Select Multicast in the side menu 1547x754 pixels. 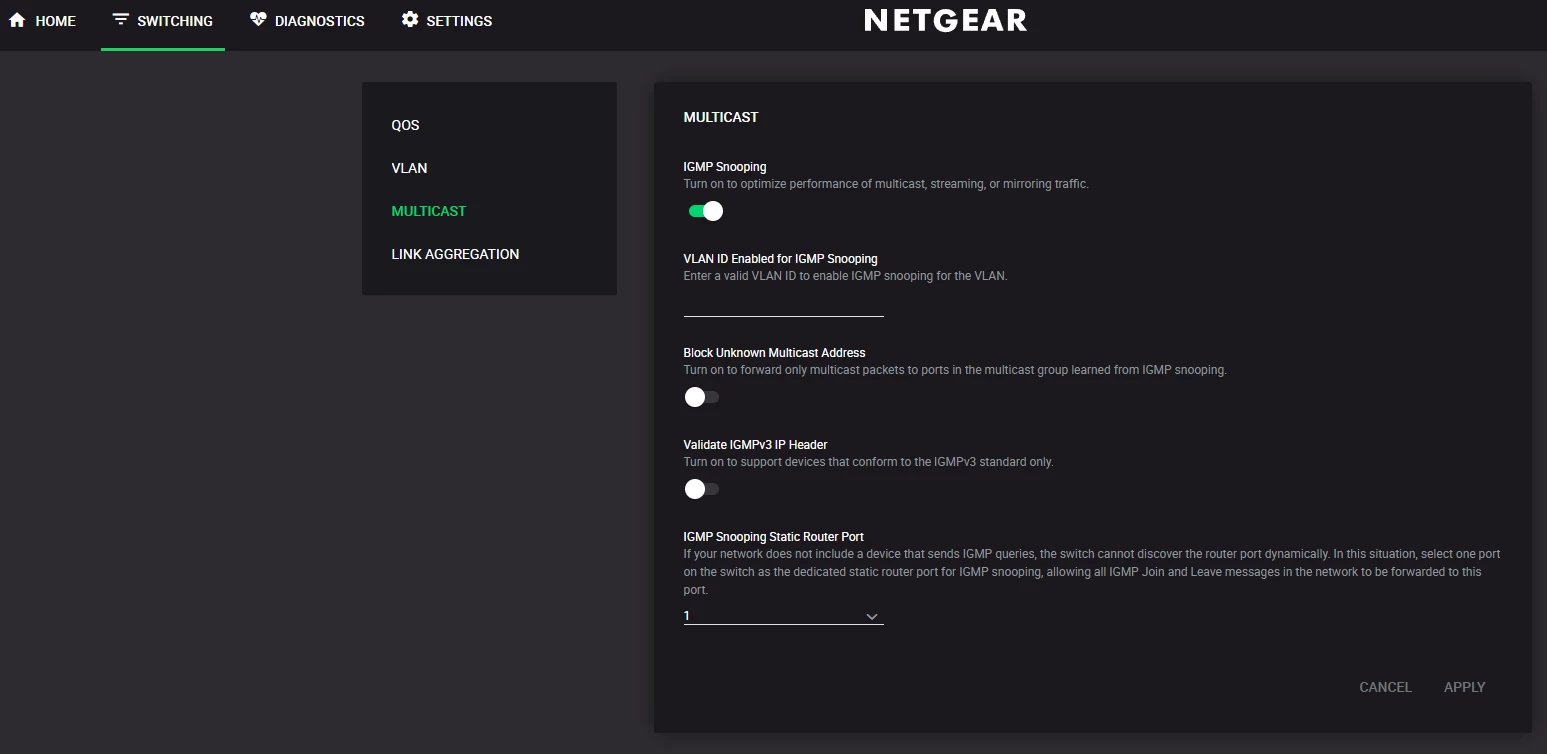429,211
